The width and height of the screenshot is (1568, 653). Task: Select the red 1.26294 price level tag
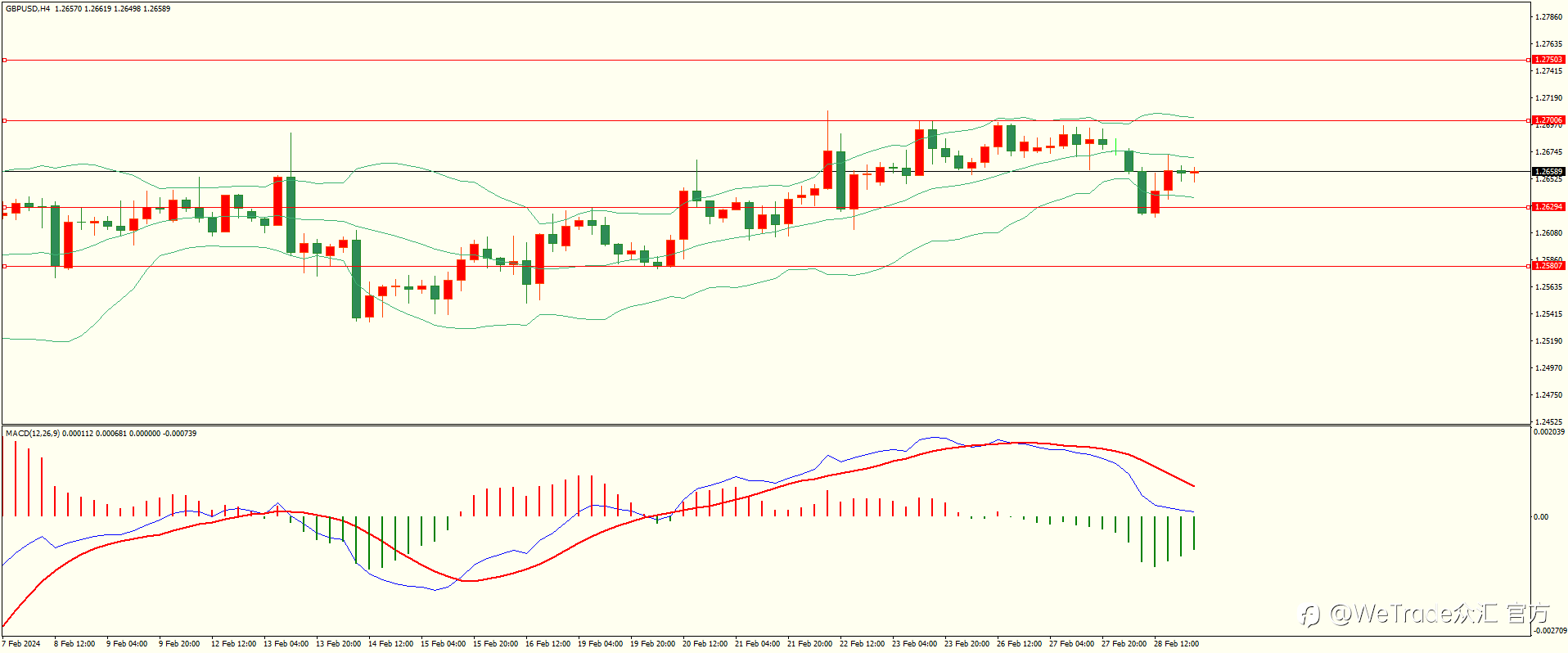click(1548, 207)
